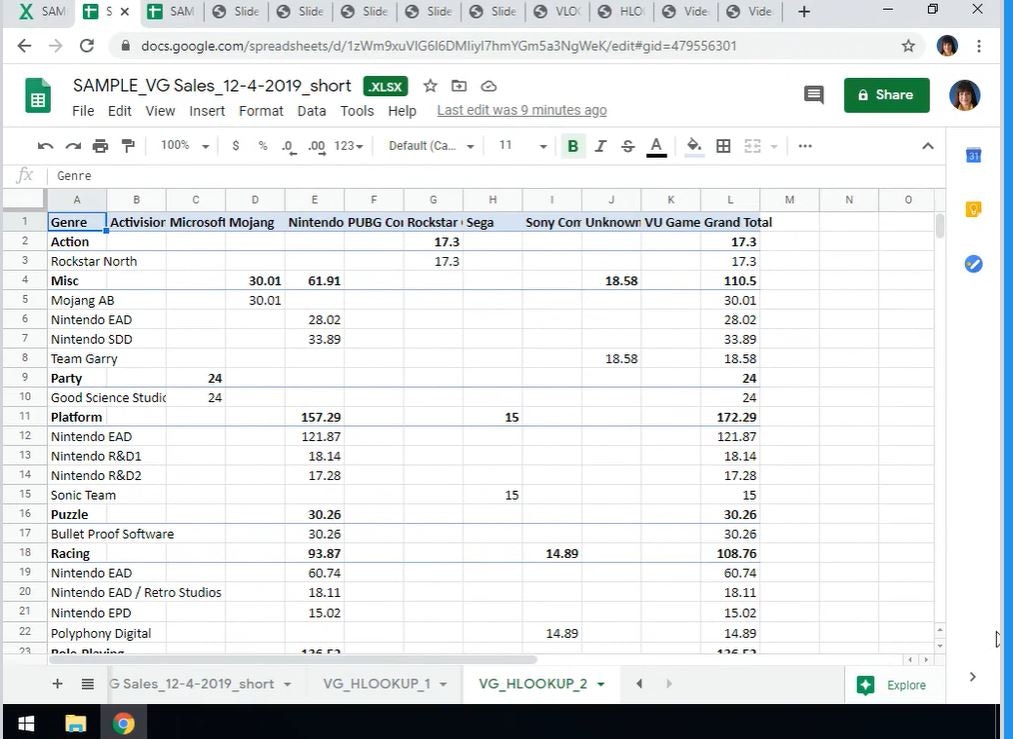The image size is (1013, 739).
Task: Open the Sales_12-4-2019_short tab dropdown arrow
Action: tap(287, 684)
